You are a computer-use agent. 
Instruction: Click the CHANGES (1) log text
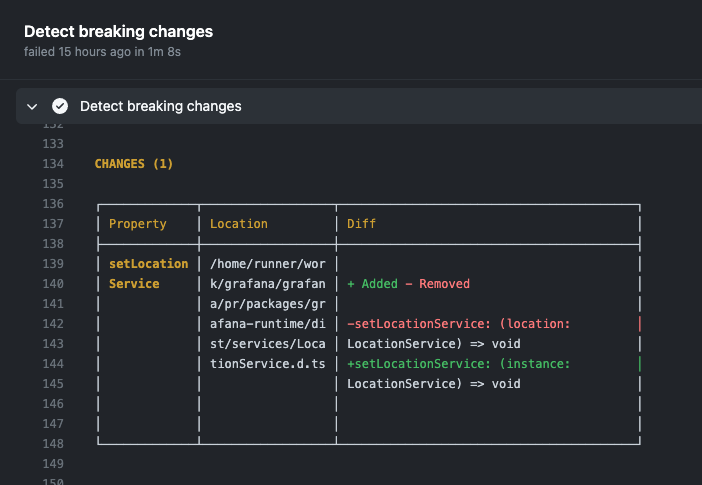click(x=134, y=164)
